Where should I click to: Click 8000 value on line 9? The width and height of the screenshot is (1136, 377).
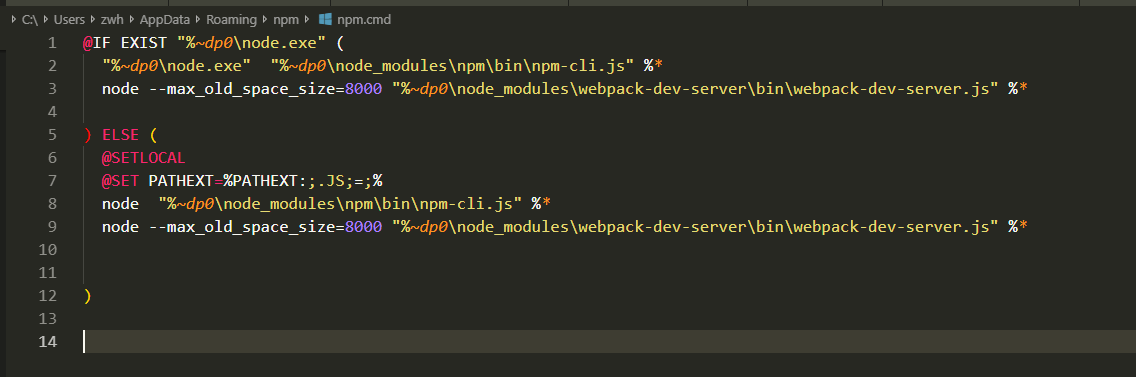(363, 227)
